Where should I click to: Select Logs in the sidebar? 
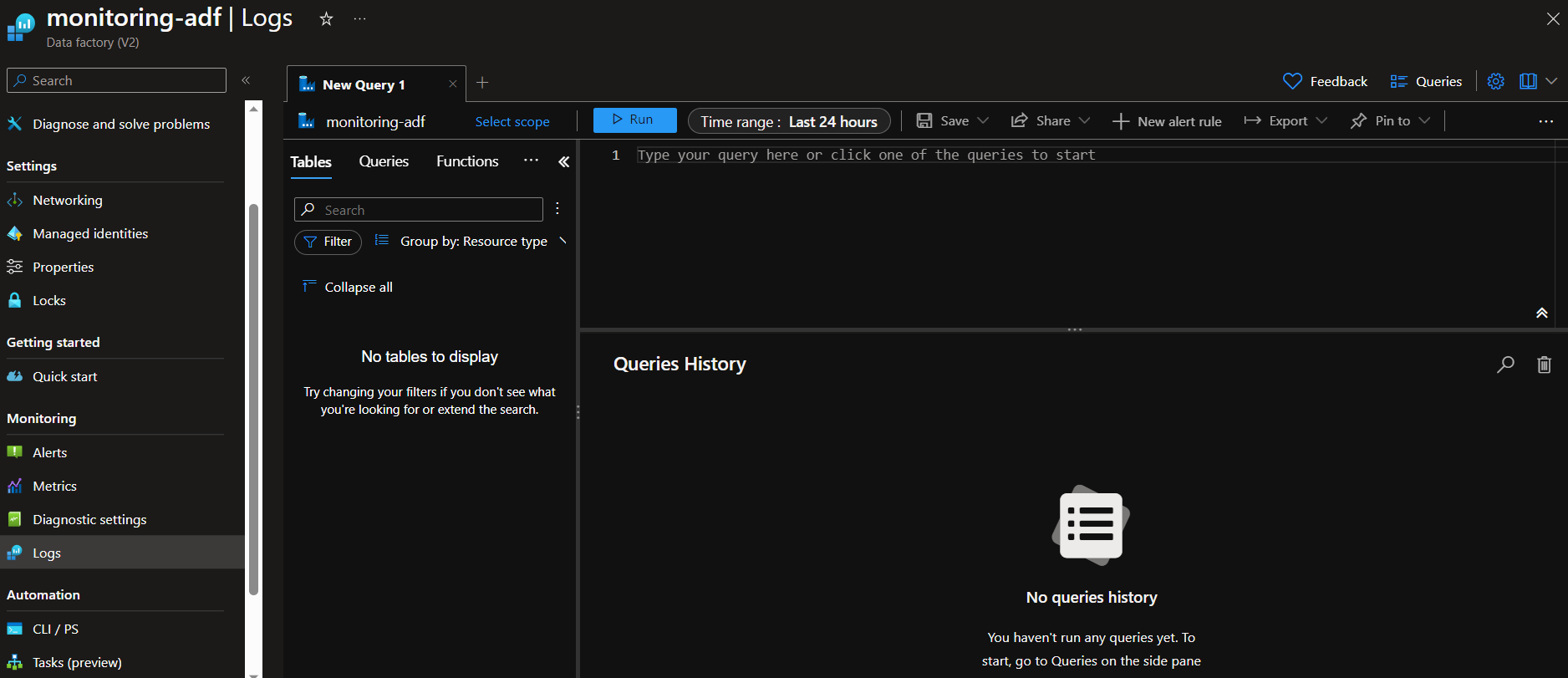122,553
